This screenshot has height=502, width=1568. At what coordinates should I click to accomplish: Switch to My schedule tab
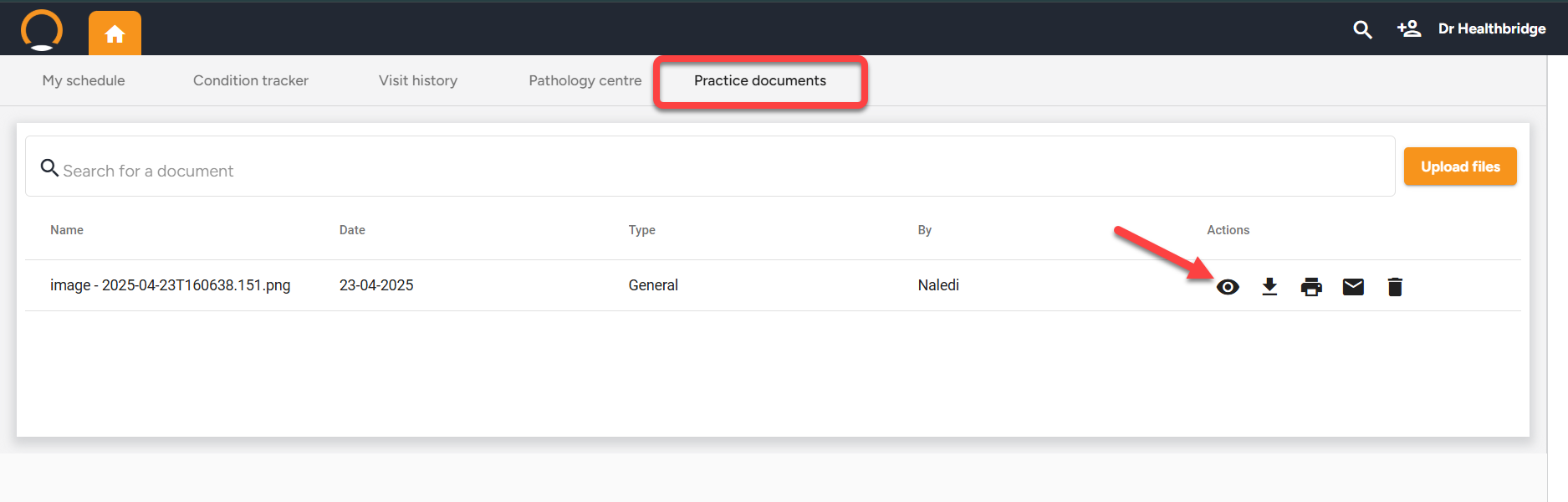[x=84, y=80]
